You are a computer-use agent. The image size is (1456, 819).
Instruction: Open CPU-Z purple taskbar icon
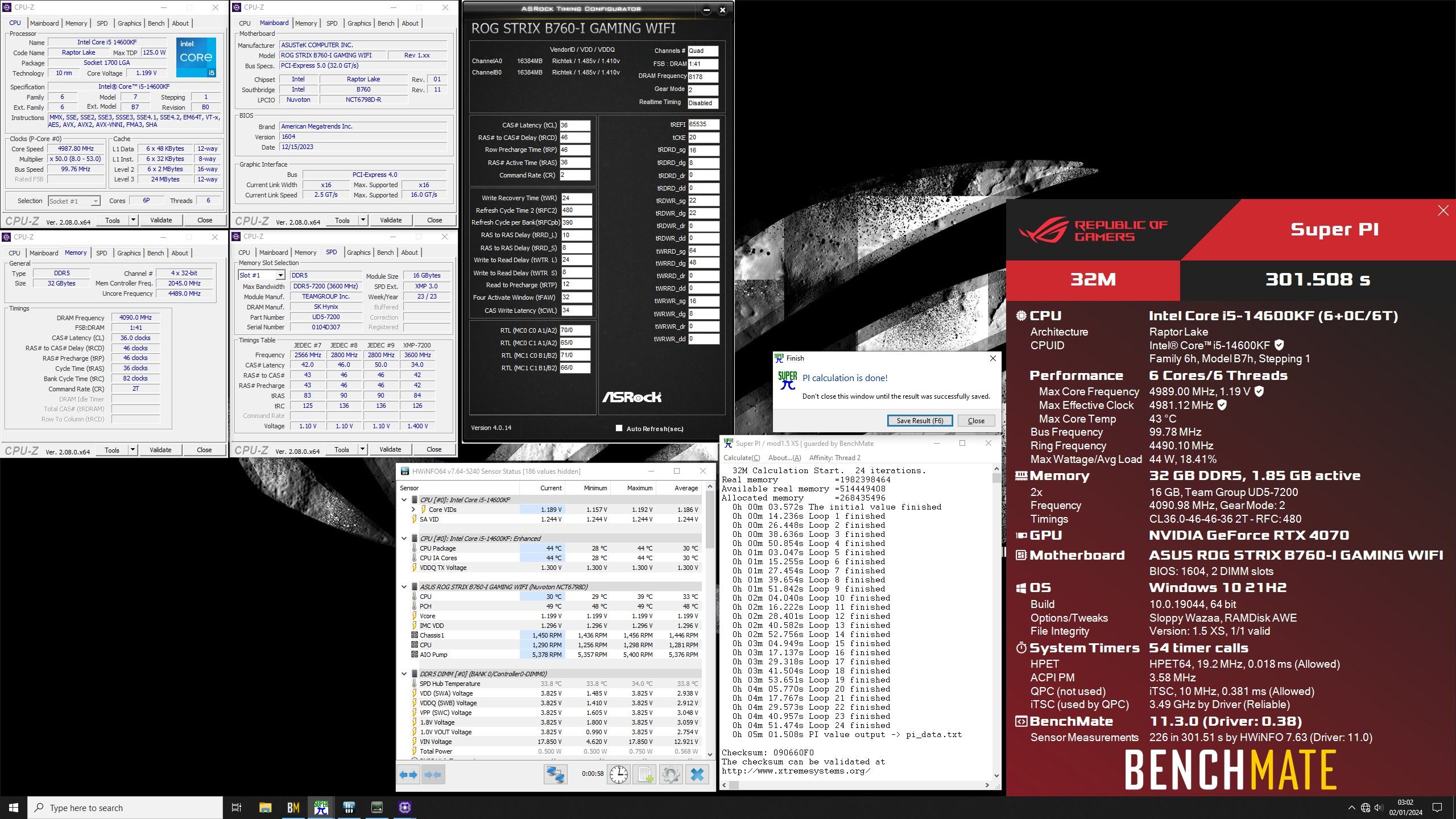[x=405, y=807]
